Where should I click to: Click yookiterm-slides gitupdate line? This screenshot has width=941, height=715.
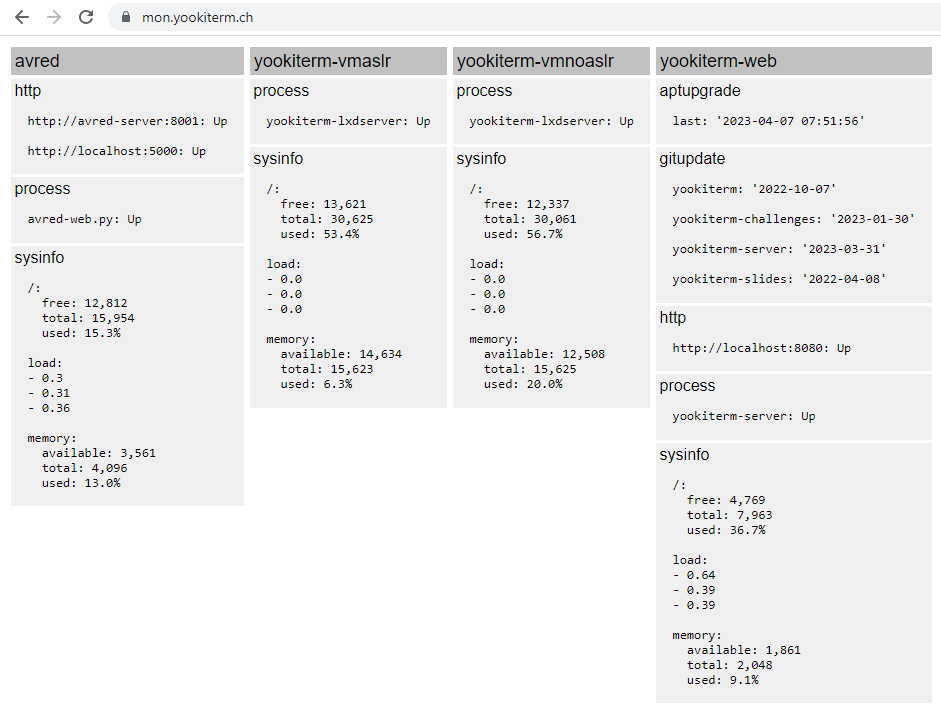779,279
